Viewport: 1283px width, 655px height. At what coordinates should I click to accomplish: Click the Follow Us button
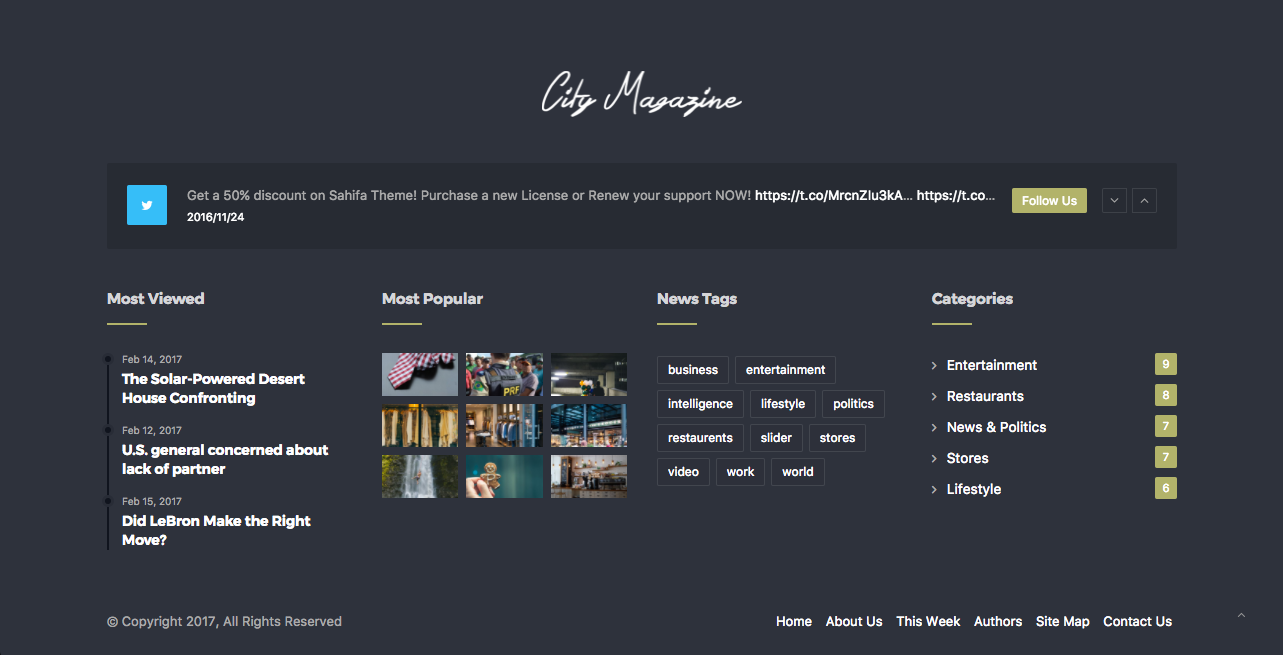click(x=1048, y=201)
